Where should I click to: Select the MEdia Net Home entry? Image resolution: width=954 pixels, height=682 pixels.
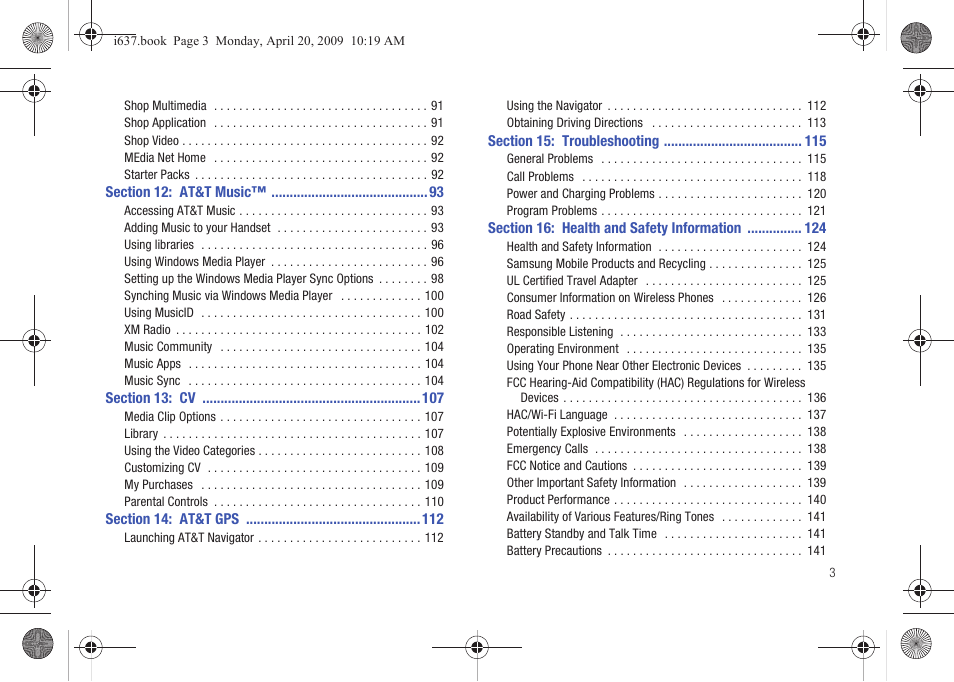284,158
